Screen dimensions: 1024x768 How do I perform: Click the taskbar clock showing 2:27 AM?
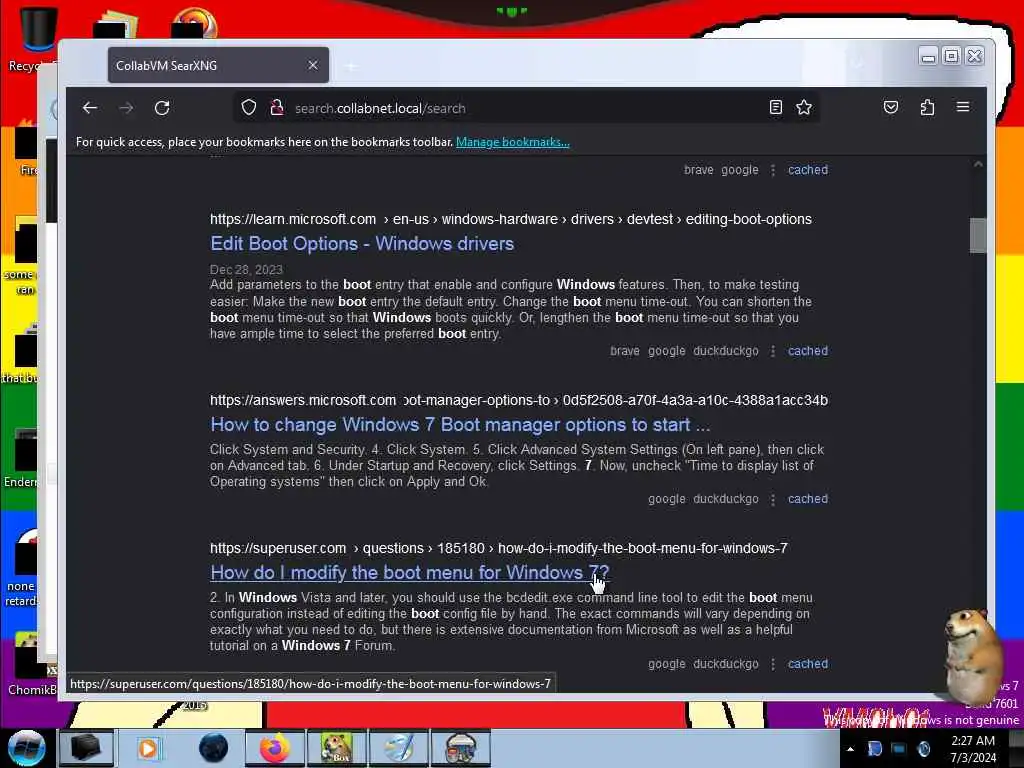point(973,749)
